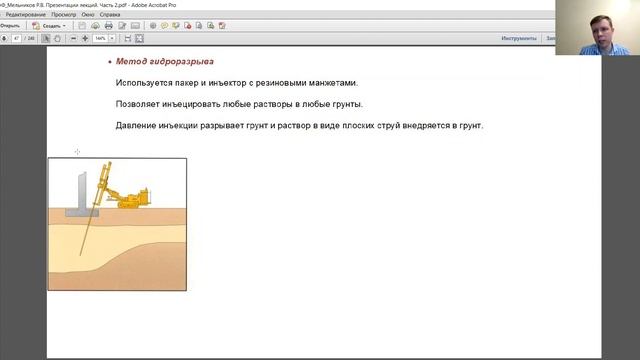Click the zoom out minus button

(73, 38)
